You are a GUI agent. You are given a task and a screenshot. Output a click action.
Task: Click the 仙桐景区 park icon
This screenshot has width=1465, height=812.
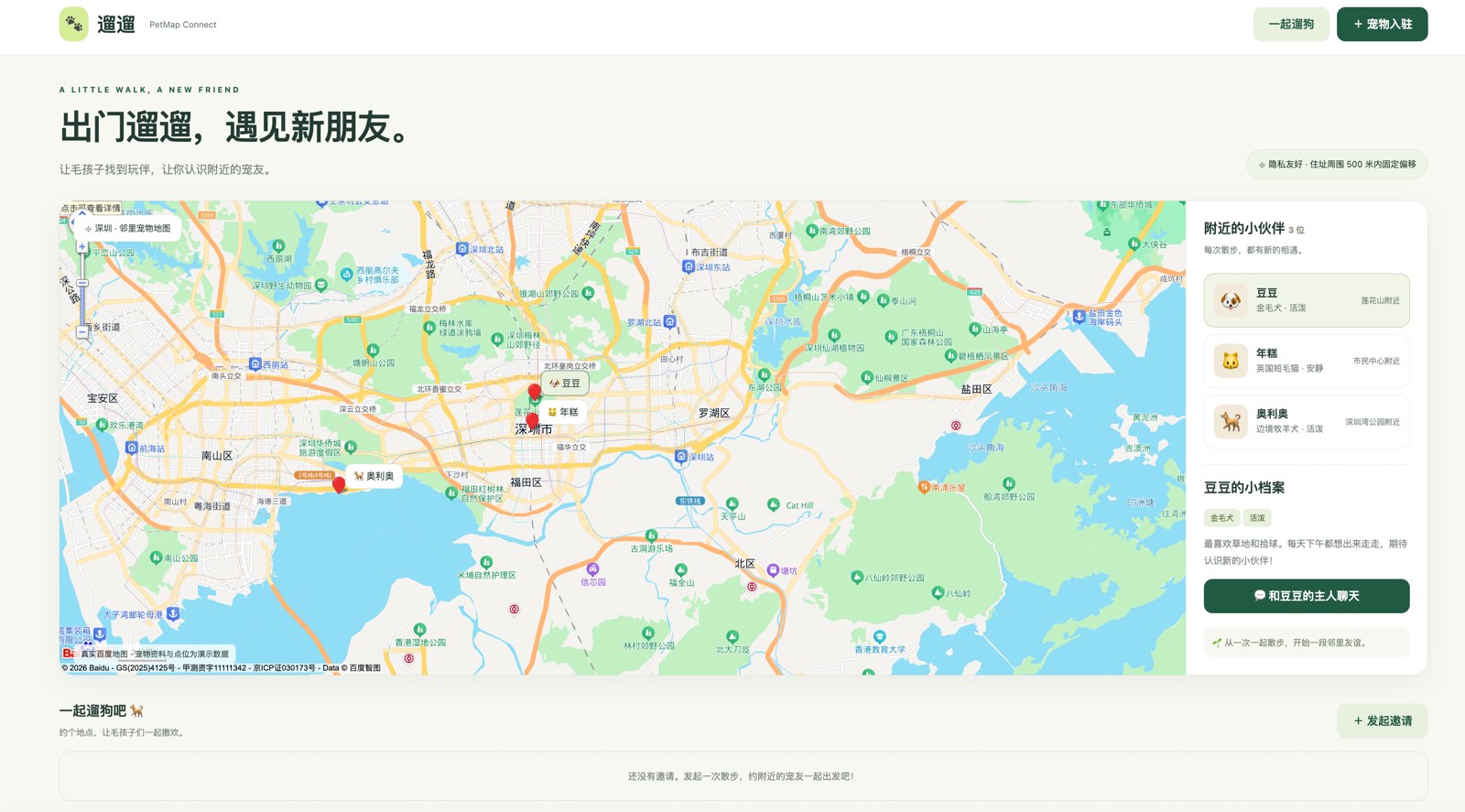[x=866, y=377]
